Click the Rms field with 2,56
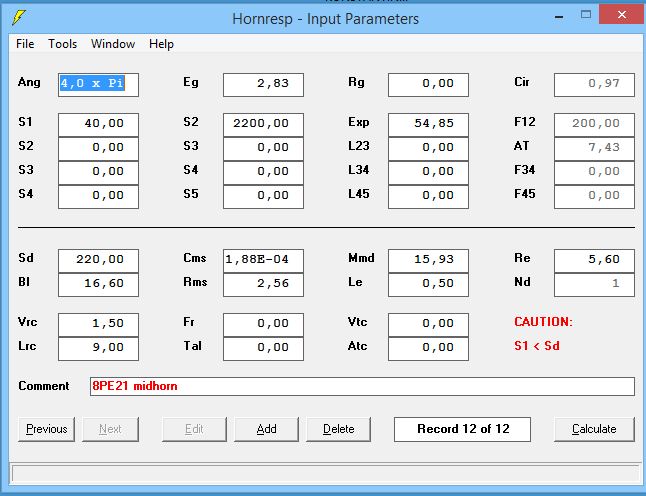Viewport: 646px width, 496px height. (x=263, y=285)
